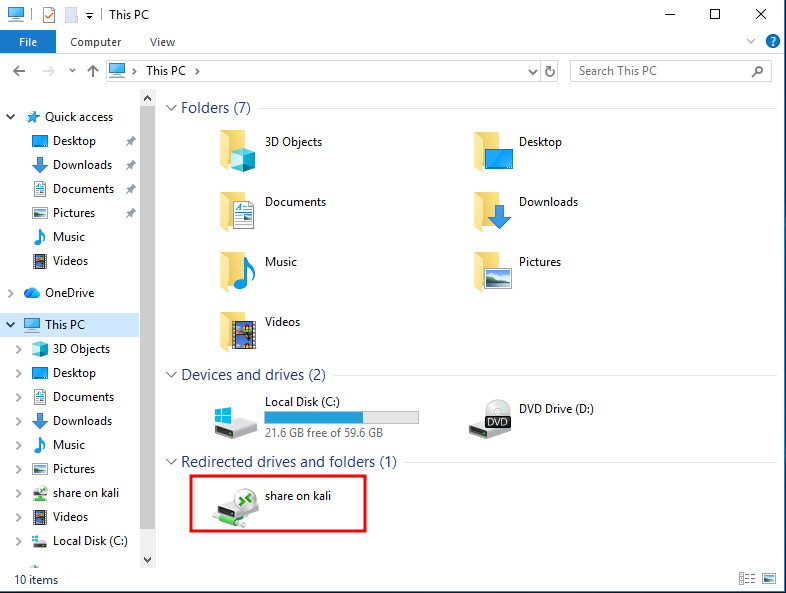Click the Local Disk (C:) capacity bar

click(x=341, y=418)
